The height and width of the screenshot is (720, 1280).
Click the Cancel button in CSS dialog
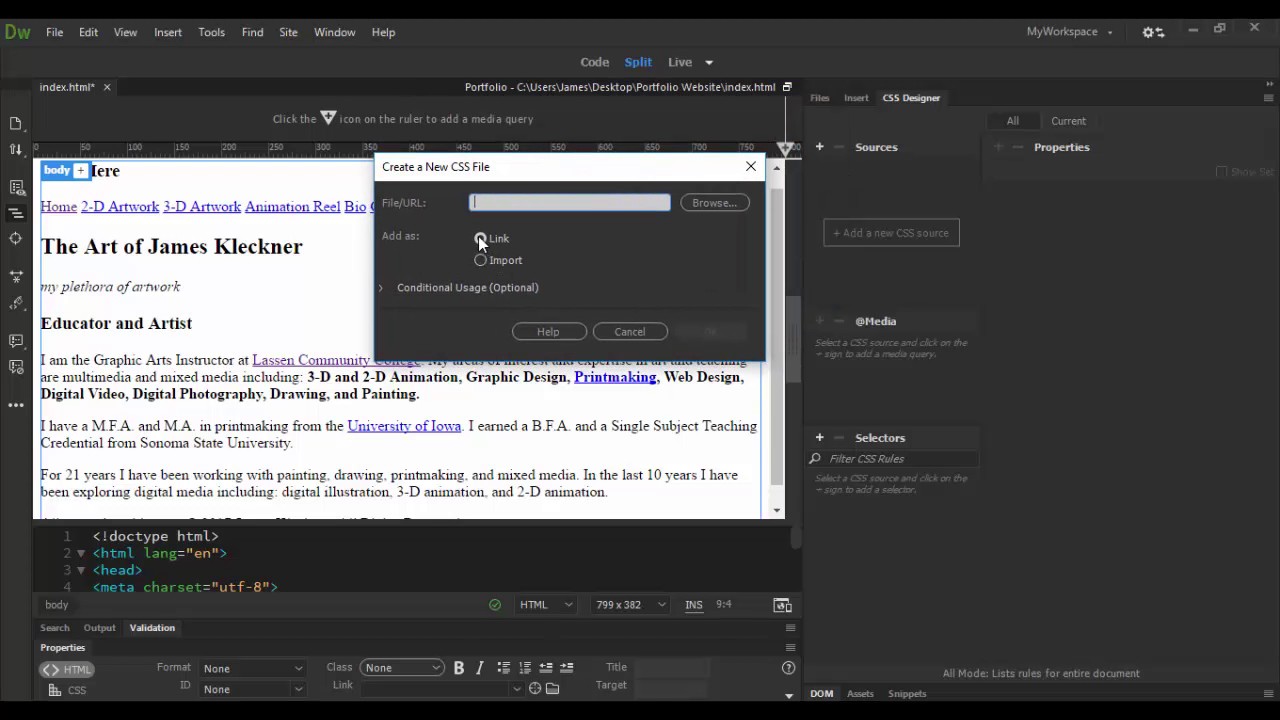pyautogui.click(x=629, y=332)
